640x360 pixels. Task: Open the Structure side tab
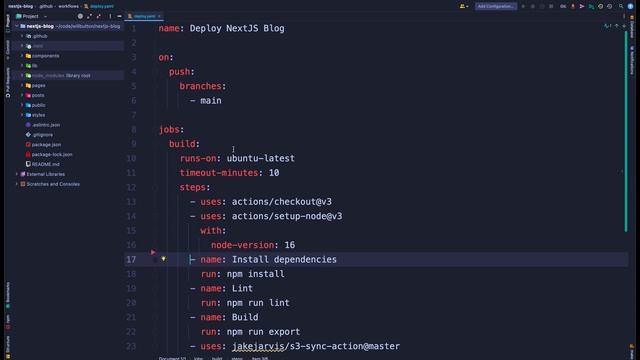click(x=7, y=347)
